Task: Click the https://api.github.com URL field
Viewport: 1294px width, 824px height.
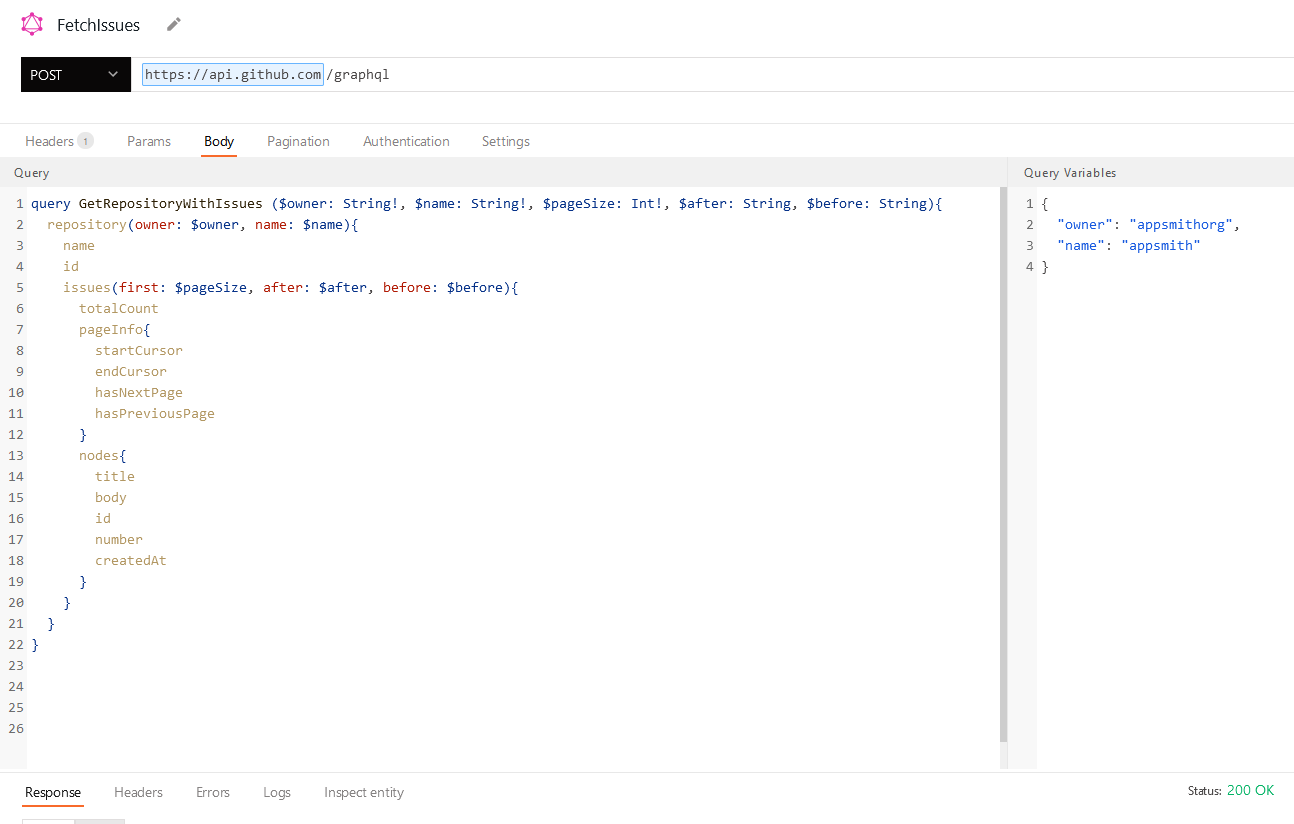Action: (232, 74)
